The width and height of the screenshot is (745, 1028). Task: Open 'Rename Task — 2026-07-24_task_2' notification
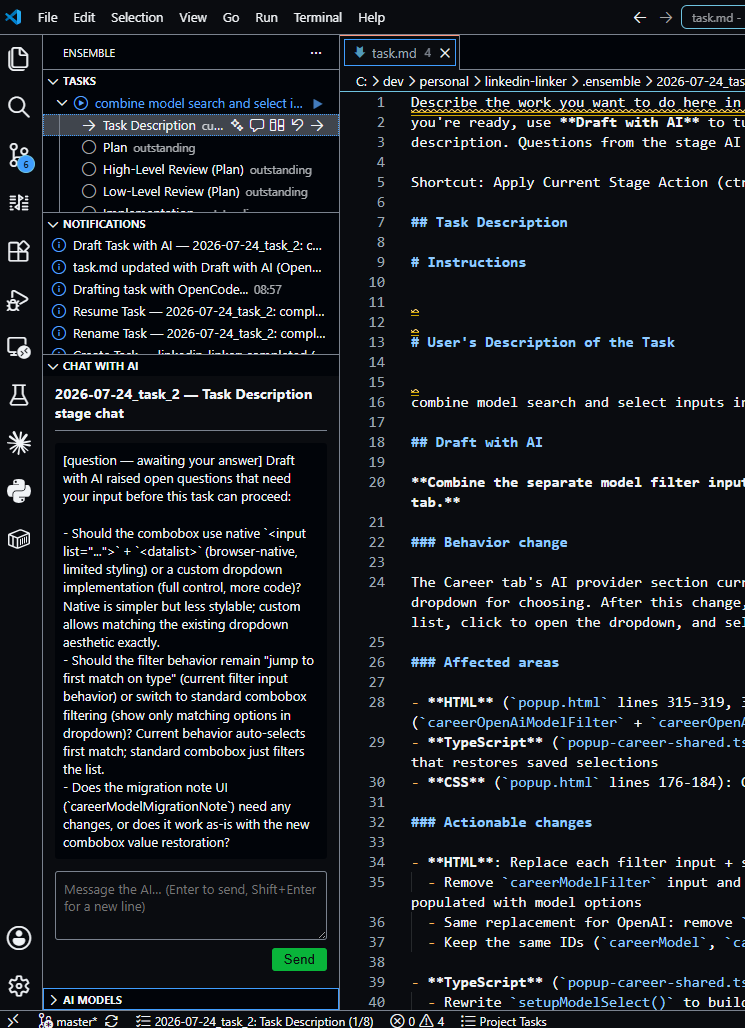(x=191, y=333)
